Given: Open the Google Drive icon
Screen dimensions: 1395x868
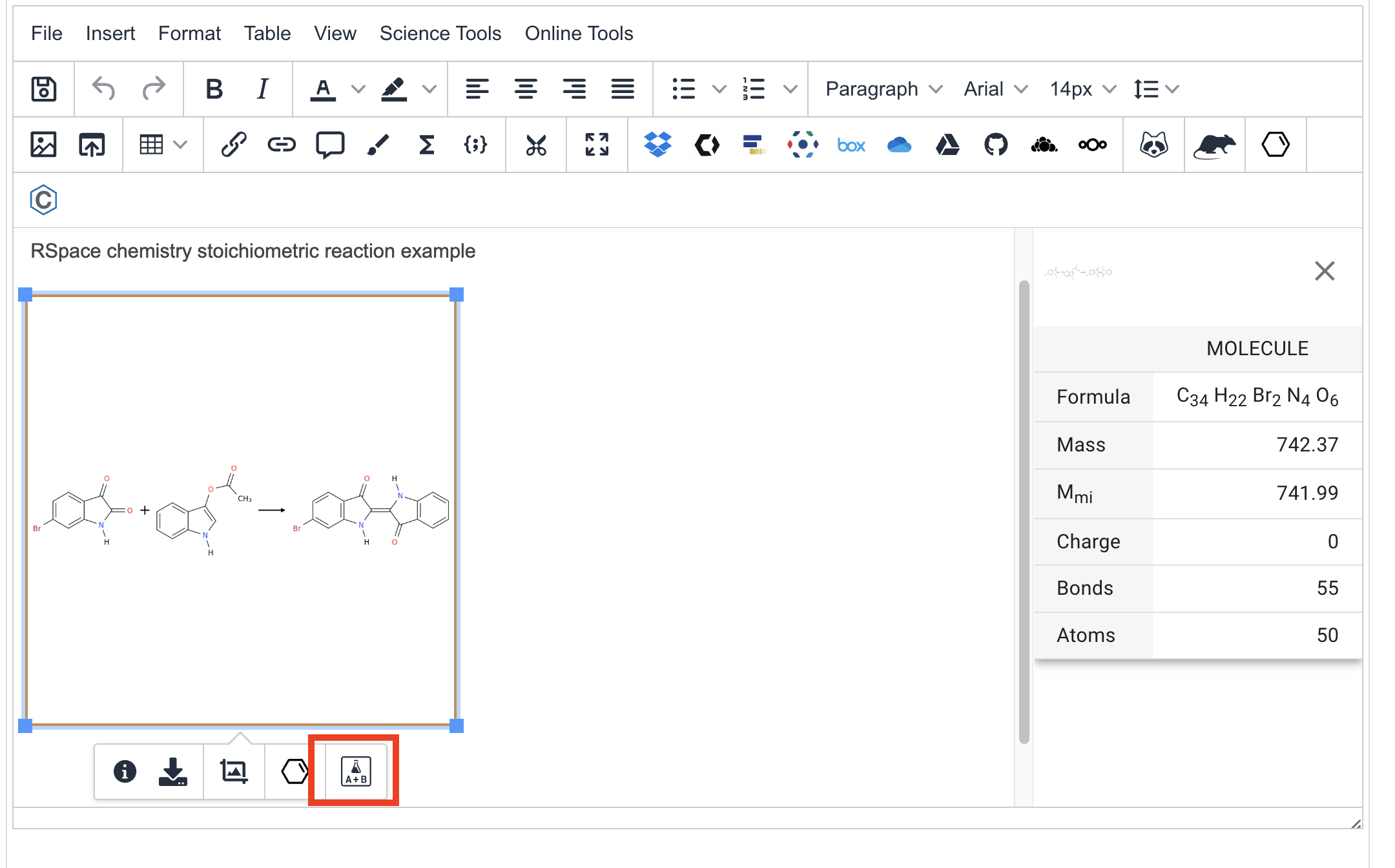Looking at the screenshot, I should [x=947, y=145].
